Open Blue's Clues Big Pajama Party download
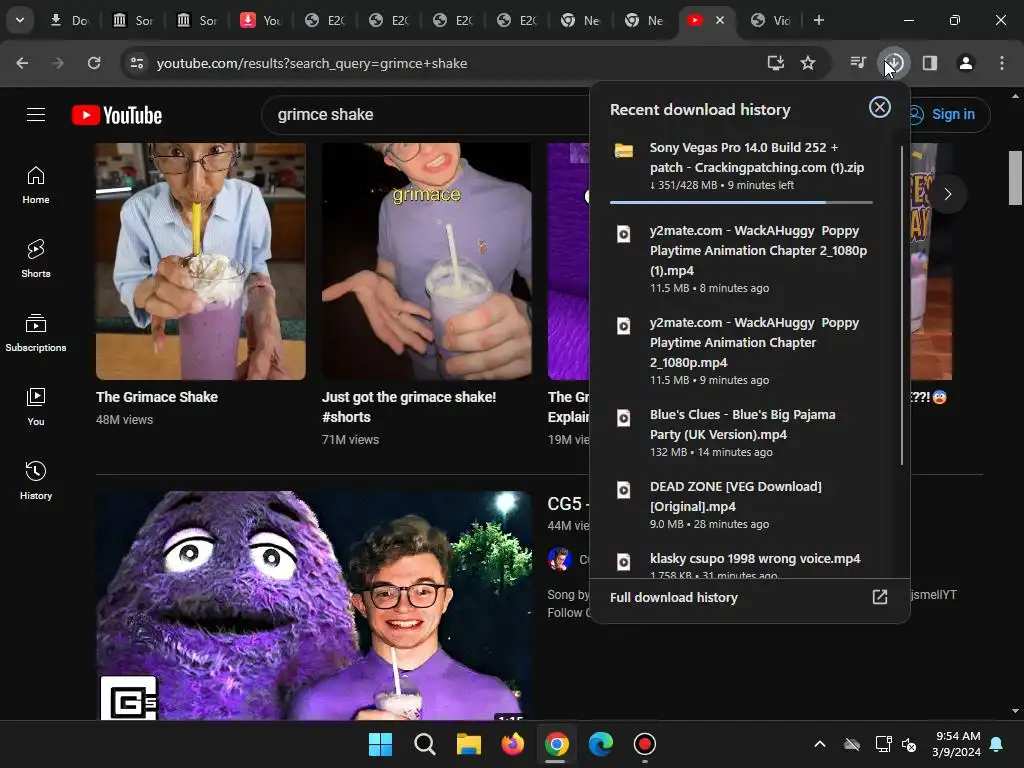 [x=741, y=432]
